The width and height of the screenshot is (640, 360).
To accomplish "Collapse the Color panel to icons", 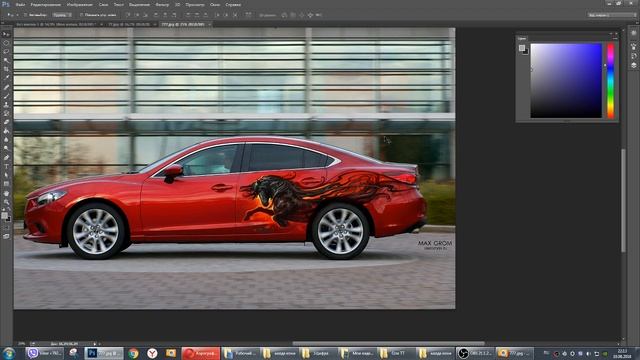I will [x=611, y=33].
